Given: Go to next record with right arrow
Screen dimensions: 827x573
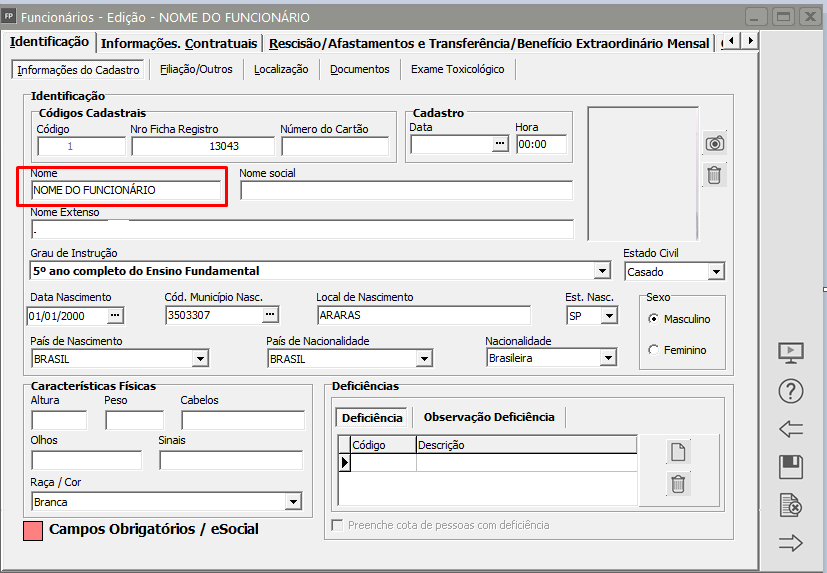Looking at the screenshot, I should pos(791,543).
